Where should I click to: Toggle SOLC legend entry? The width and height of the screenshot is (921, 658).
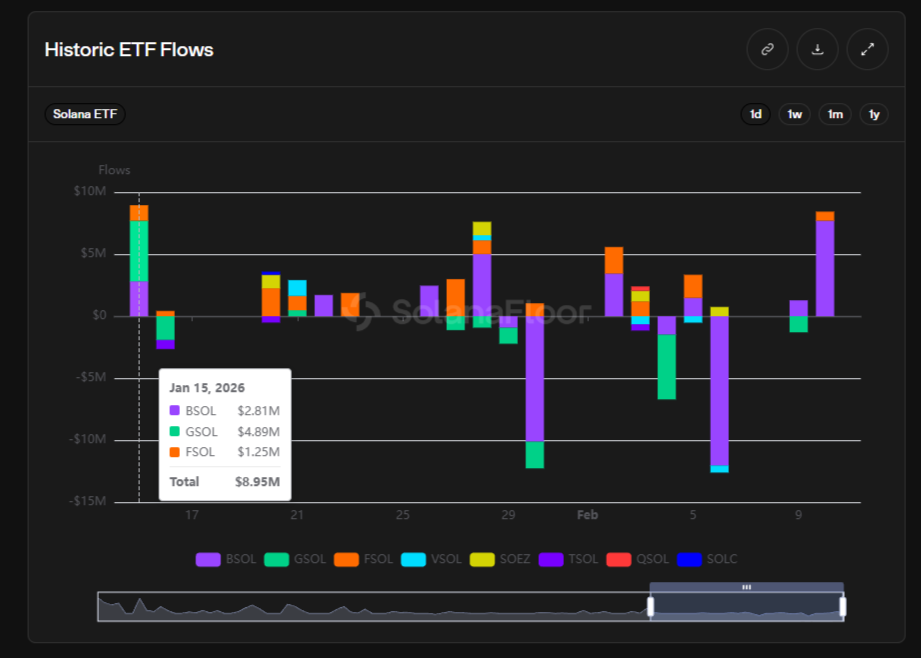707,559
